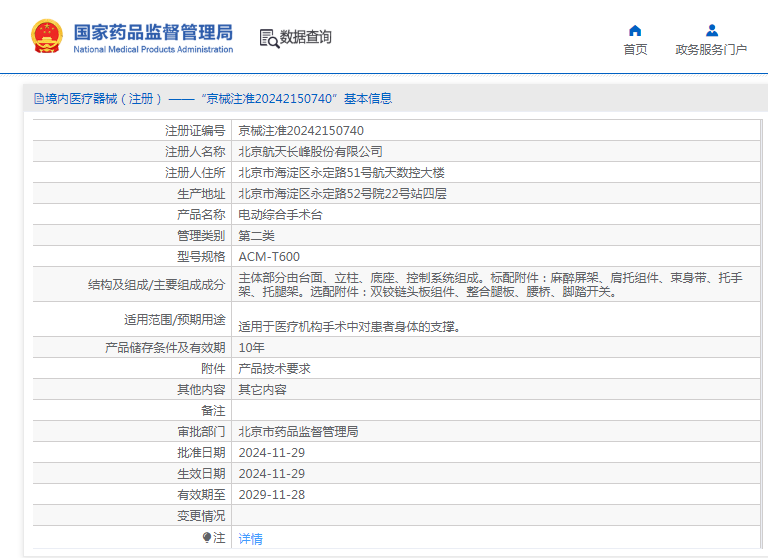Select 北京市药品监督管理局 approval department
The width and height of the screenshot is (768, 558).
(x=298, y=432)
